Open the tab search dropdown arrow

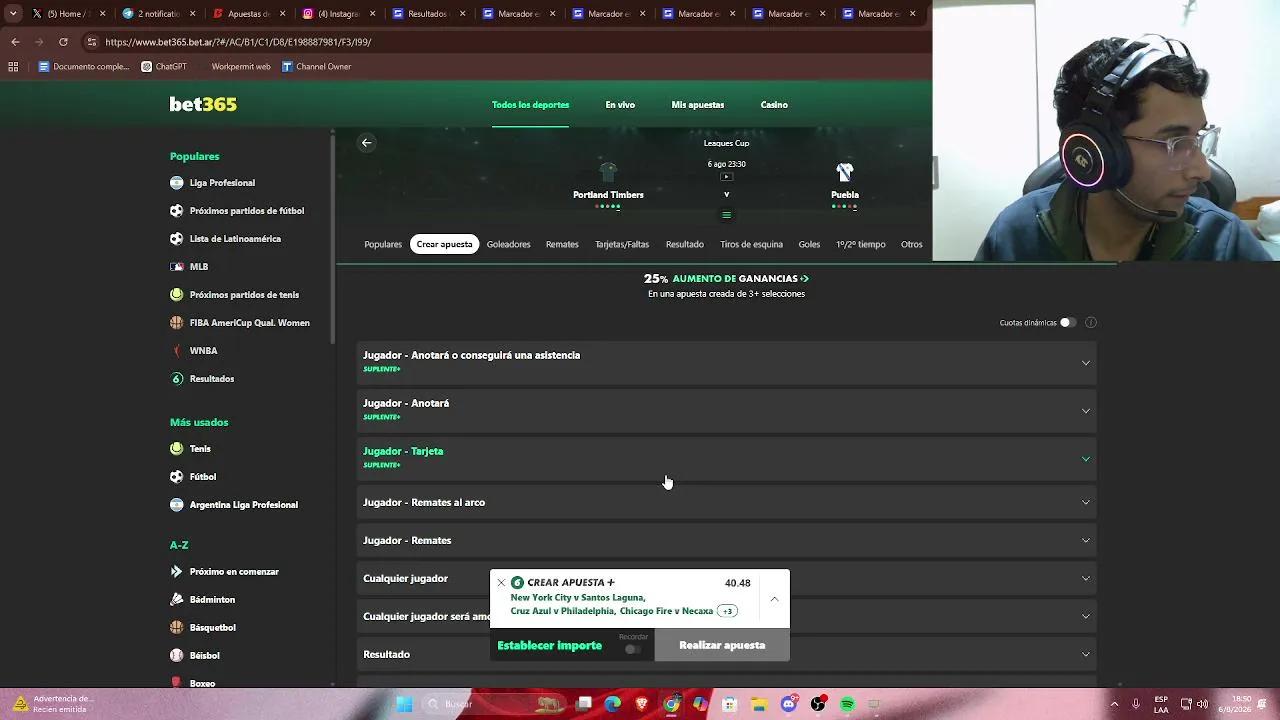click(13, 14)
